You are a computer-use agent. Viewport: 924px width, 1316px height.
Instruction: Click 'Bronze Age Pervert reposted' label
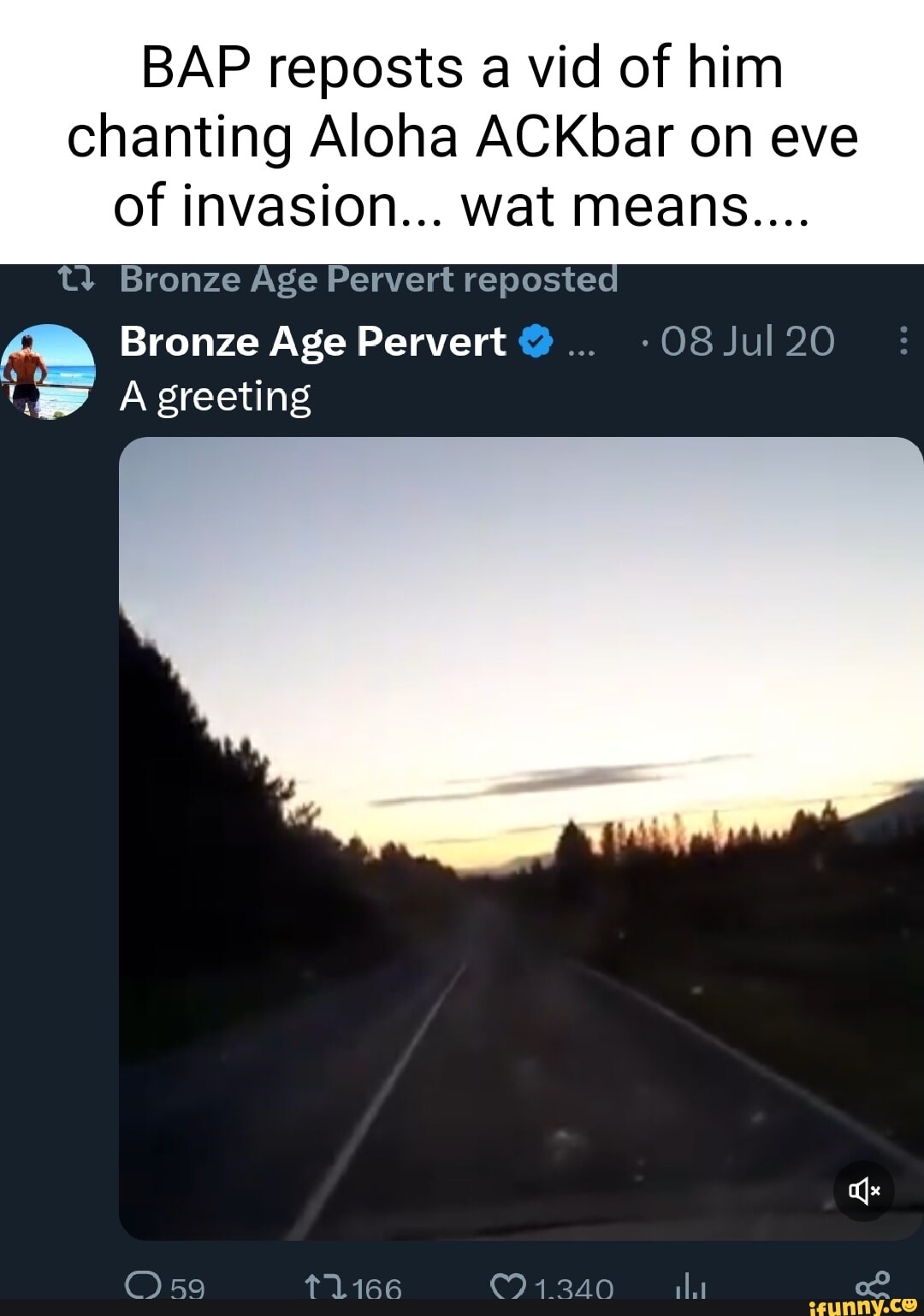pyautogui.click(x=369, y=279)
